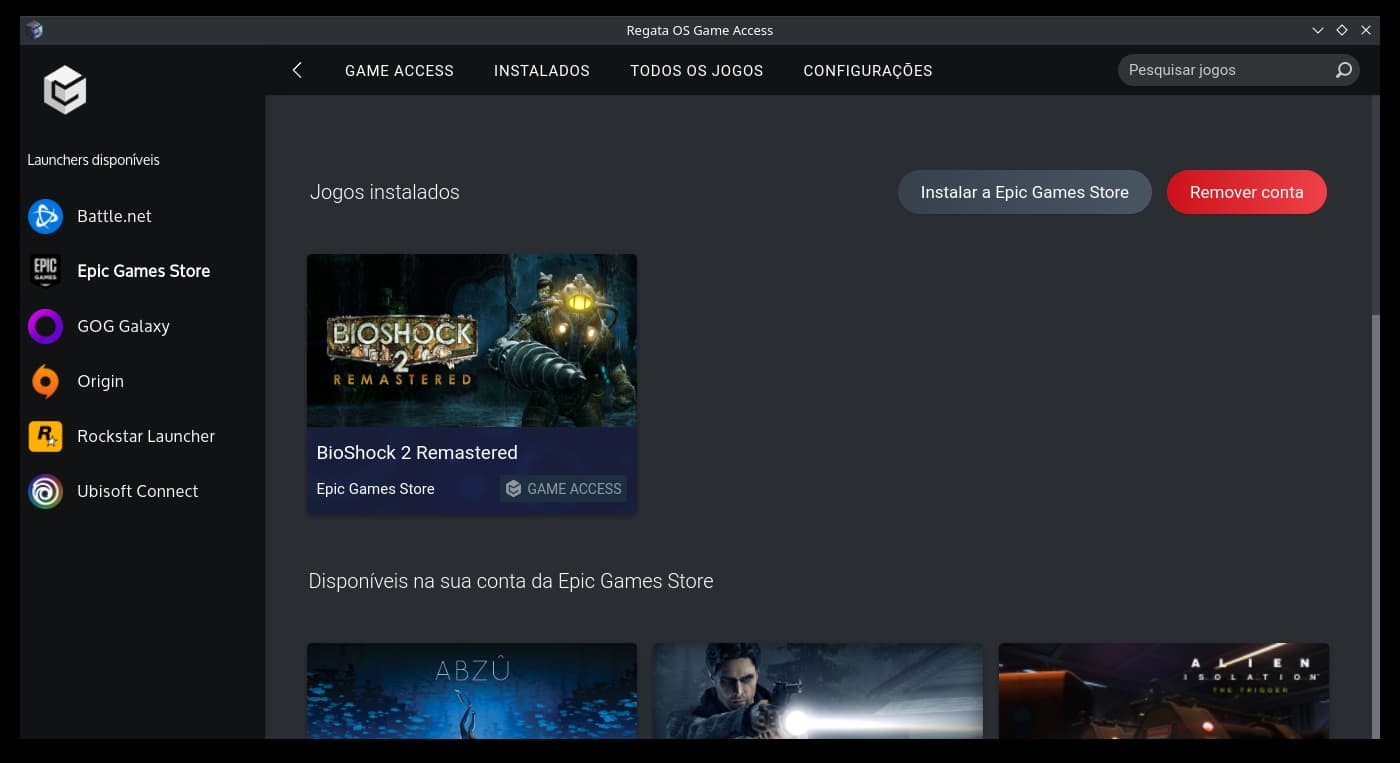Click the Ubisoft Connect swirl icon
Viewport: 1400px width, 763px height.
pos(45,491)
